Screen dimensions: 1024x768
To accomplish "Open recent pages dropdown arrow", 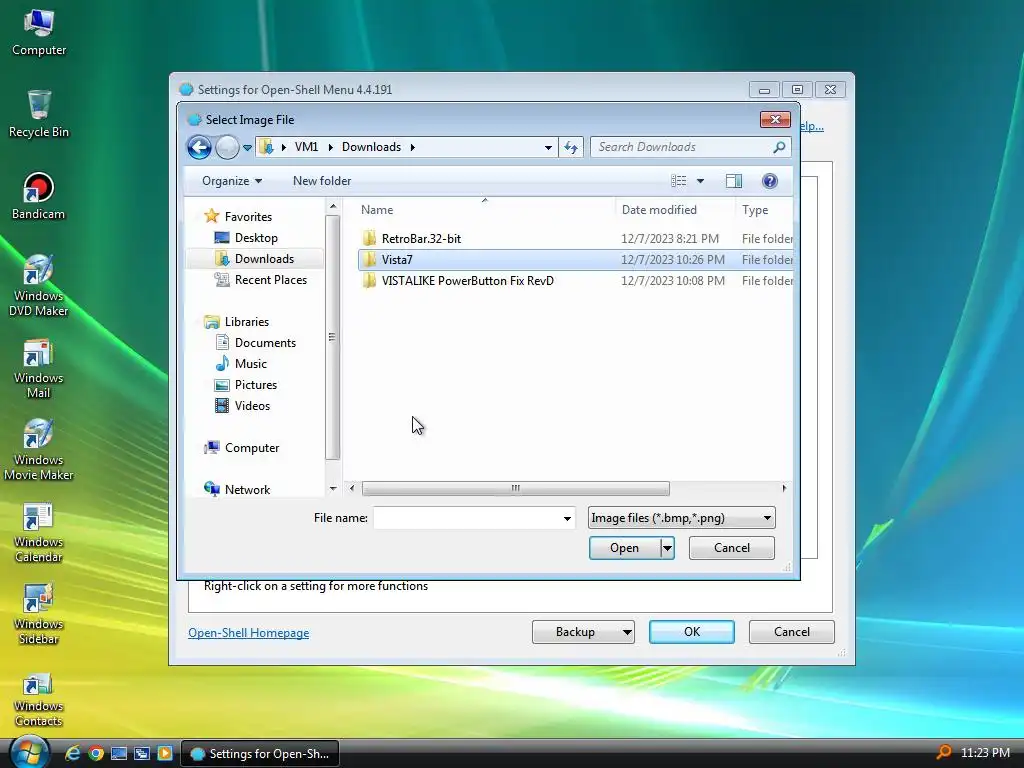I will [248, 148].
